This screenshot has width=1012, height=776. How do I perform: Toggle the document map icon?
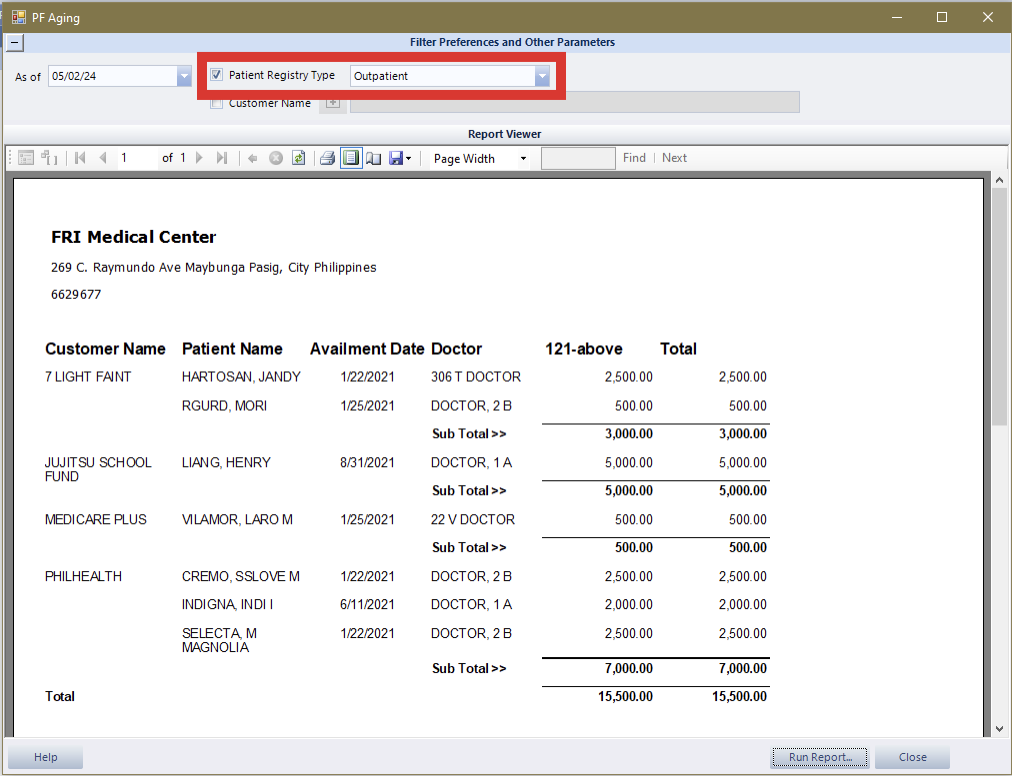click(26, 158)
